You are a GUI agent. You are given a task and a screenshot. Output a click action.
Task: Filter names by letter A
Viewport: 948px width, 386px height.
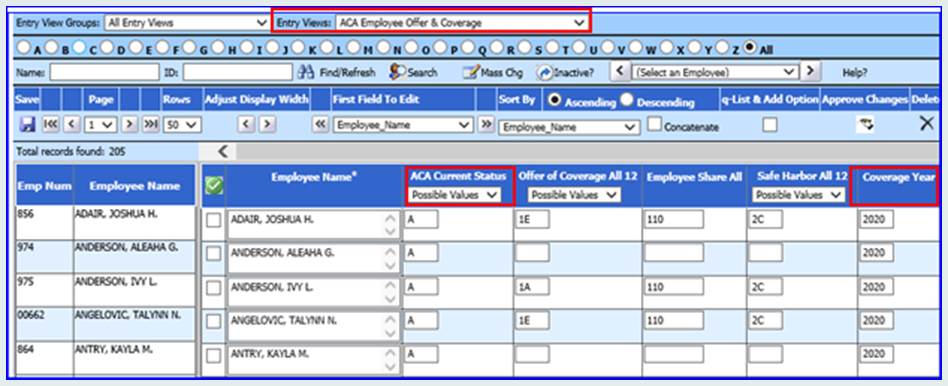[x=24, y=47]
